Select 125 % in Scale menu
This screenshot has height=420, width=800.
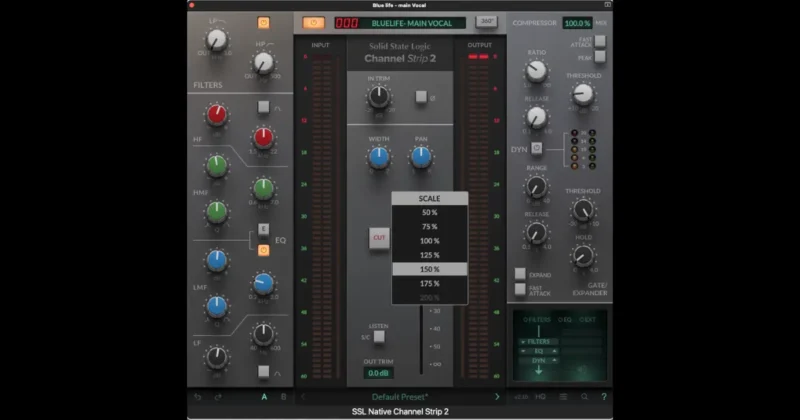pos(430,255)
